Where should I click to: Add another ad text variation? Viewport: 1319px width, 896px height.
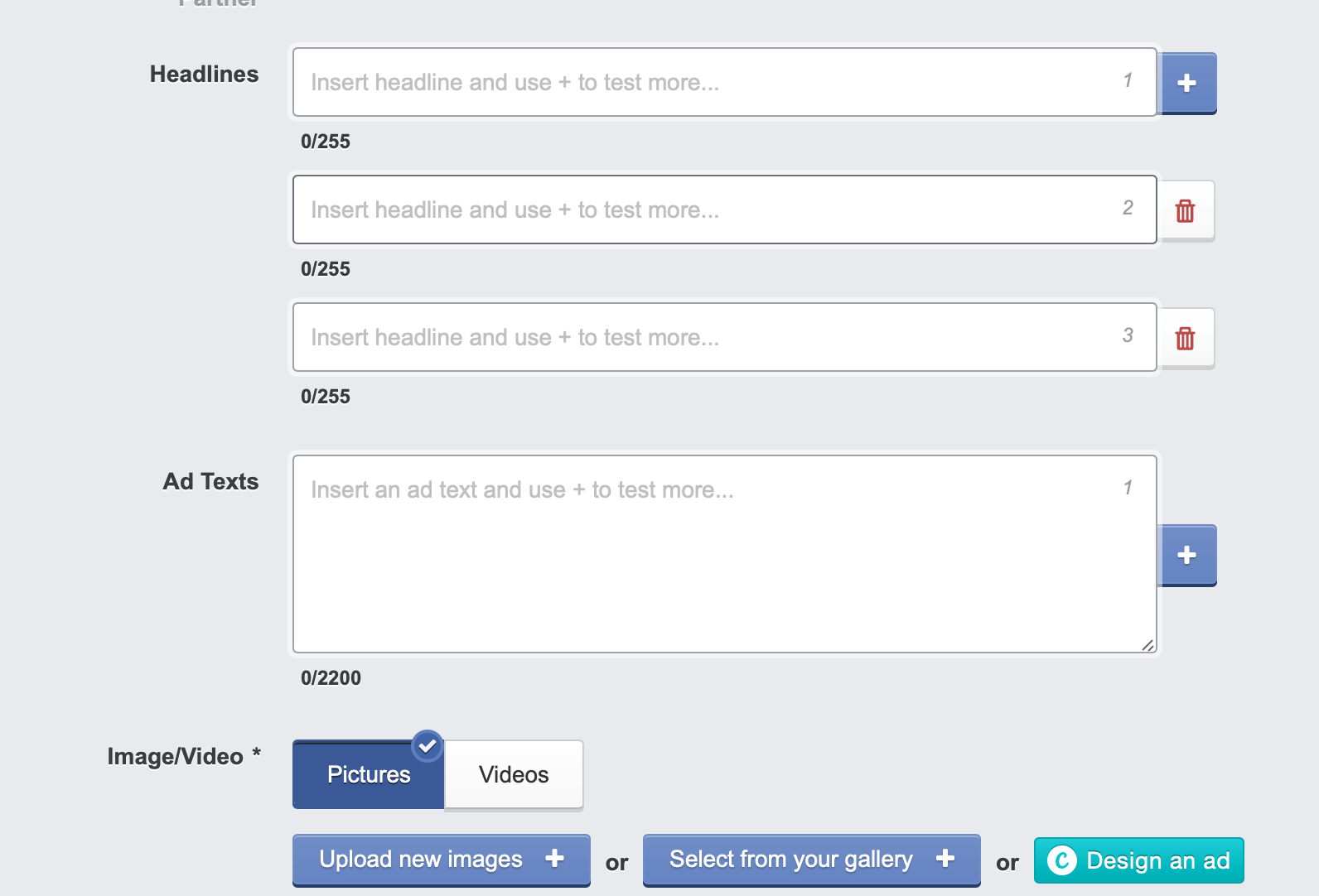point(1186,555)
